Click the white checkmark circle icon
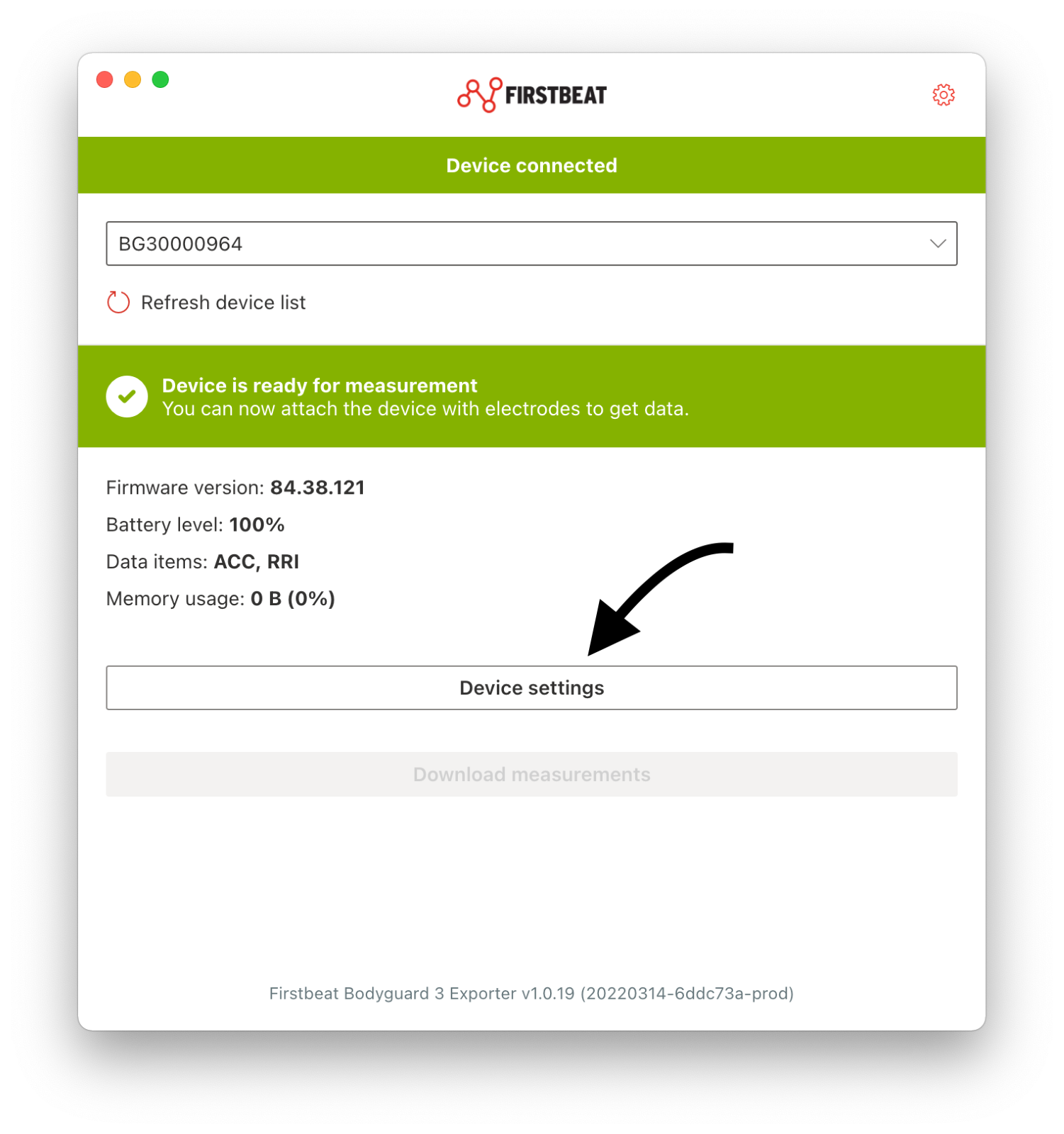Viewport: 1064px width, 1134px height. point(127,396)
